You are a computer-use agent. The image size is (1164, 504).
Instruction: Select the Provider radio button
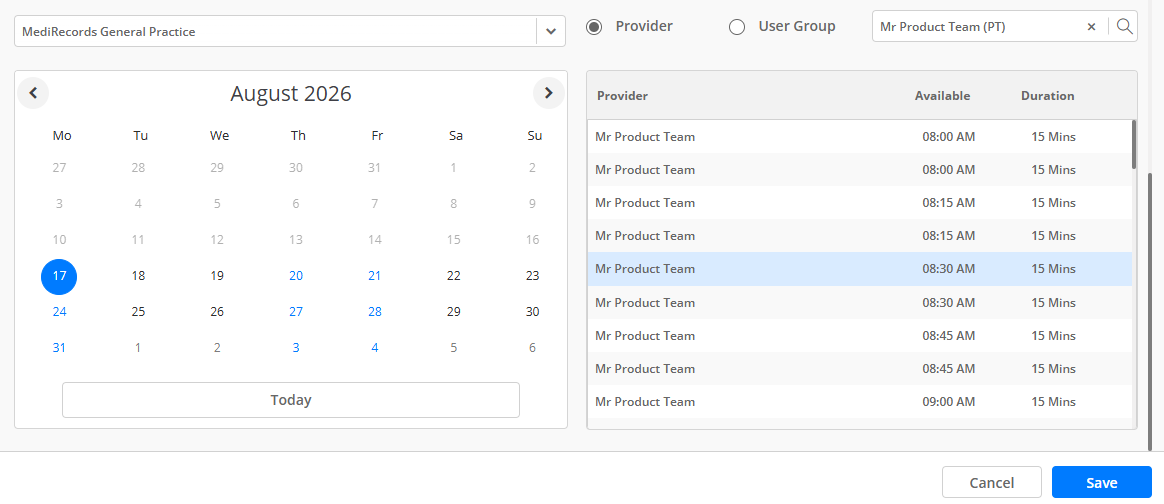point(594,27)
